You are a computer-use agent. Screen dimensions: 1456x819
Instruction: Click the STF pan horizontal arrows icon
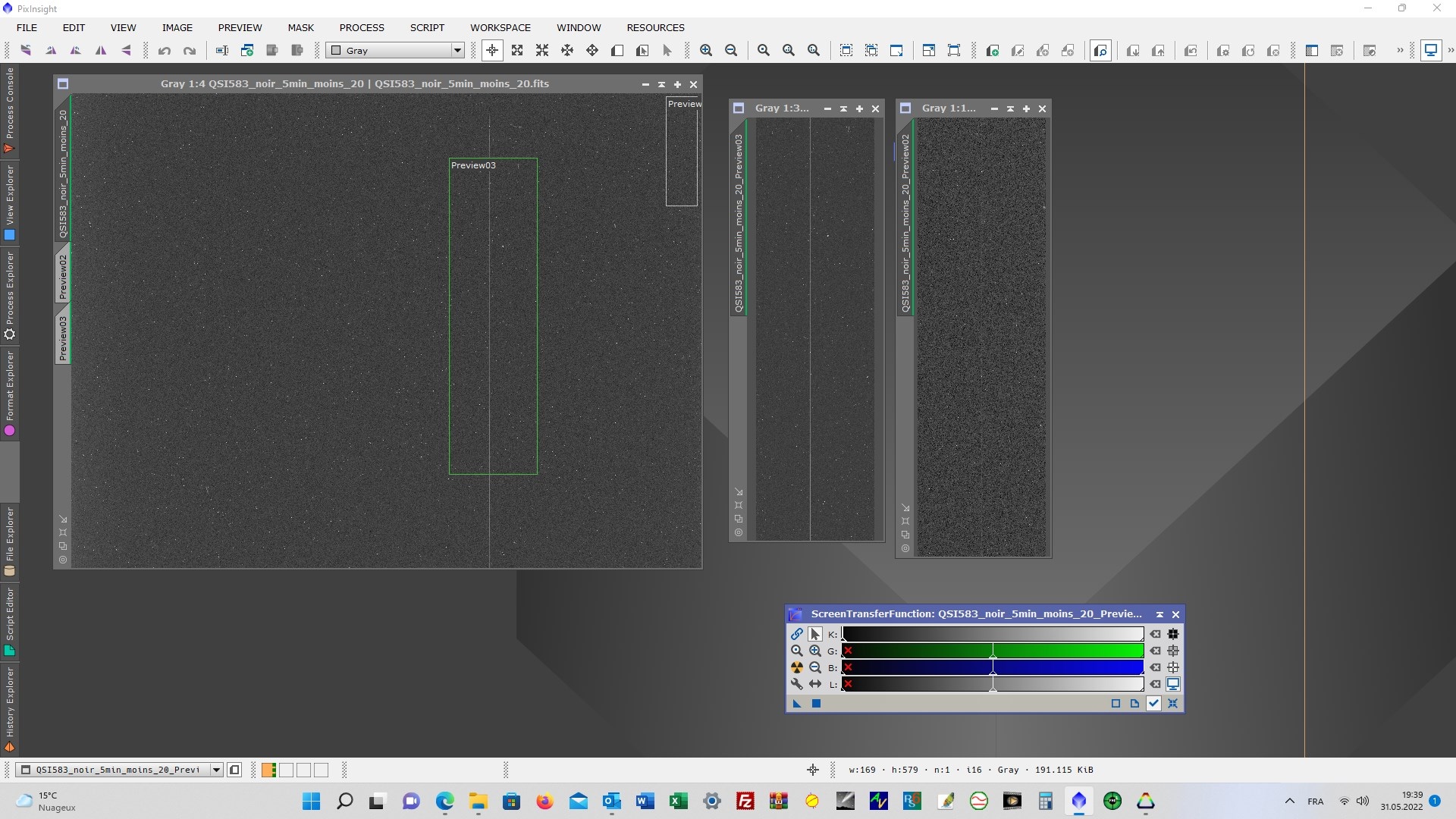pos(815,684)
